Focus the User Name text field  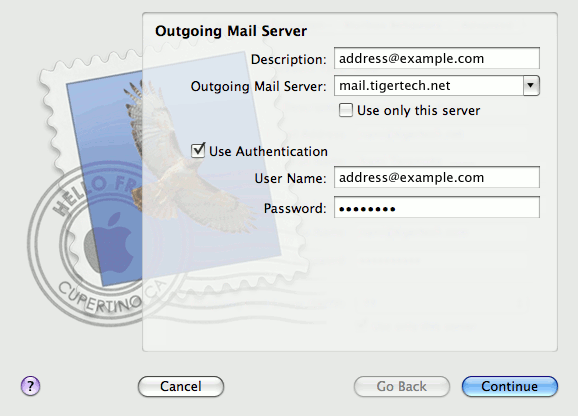click(437, 177)
